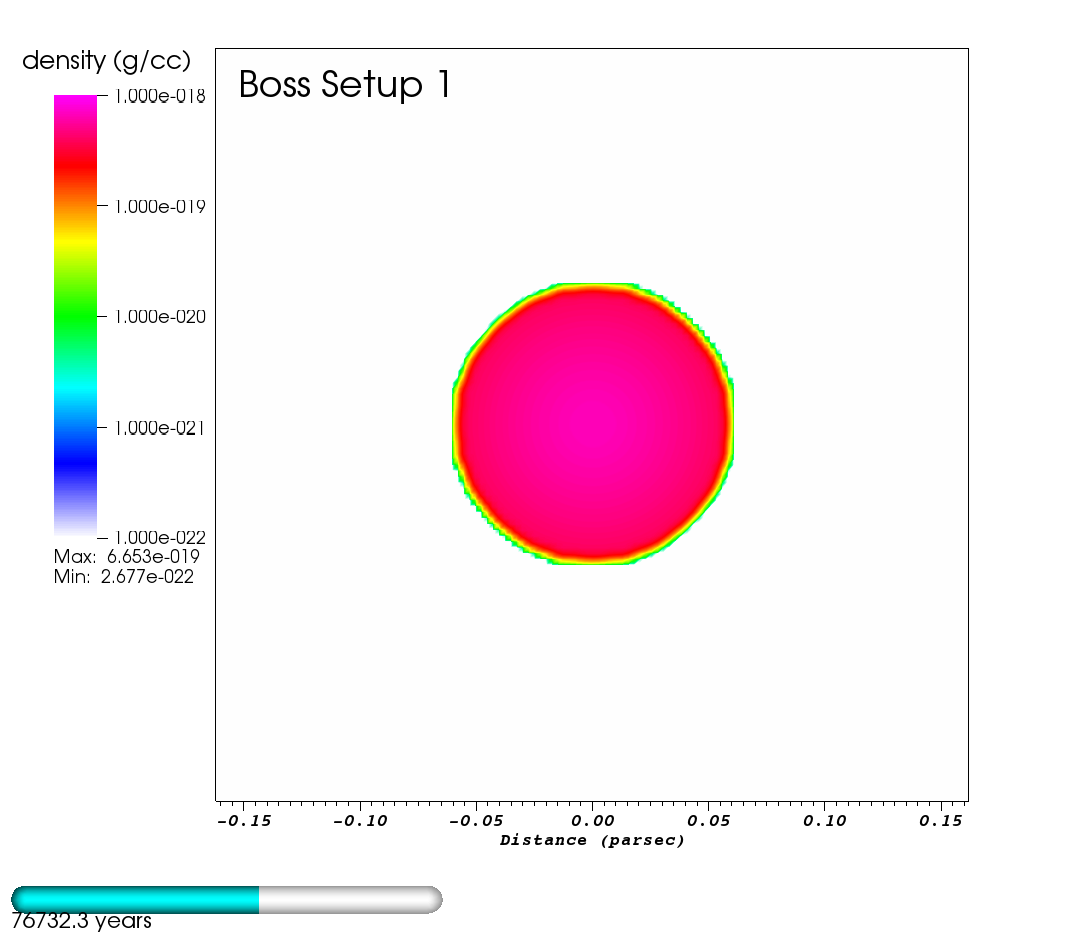
Task: Click the -0.05 axis tick label
Action: point(476,821)
